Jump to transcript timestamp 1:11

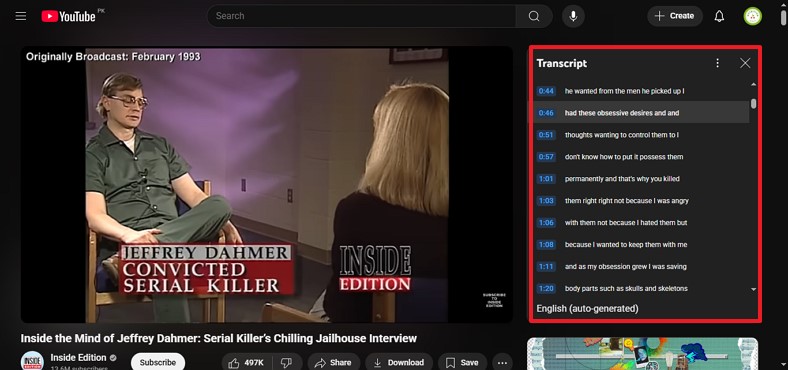[x=546, y=266]
